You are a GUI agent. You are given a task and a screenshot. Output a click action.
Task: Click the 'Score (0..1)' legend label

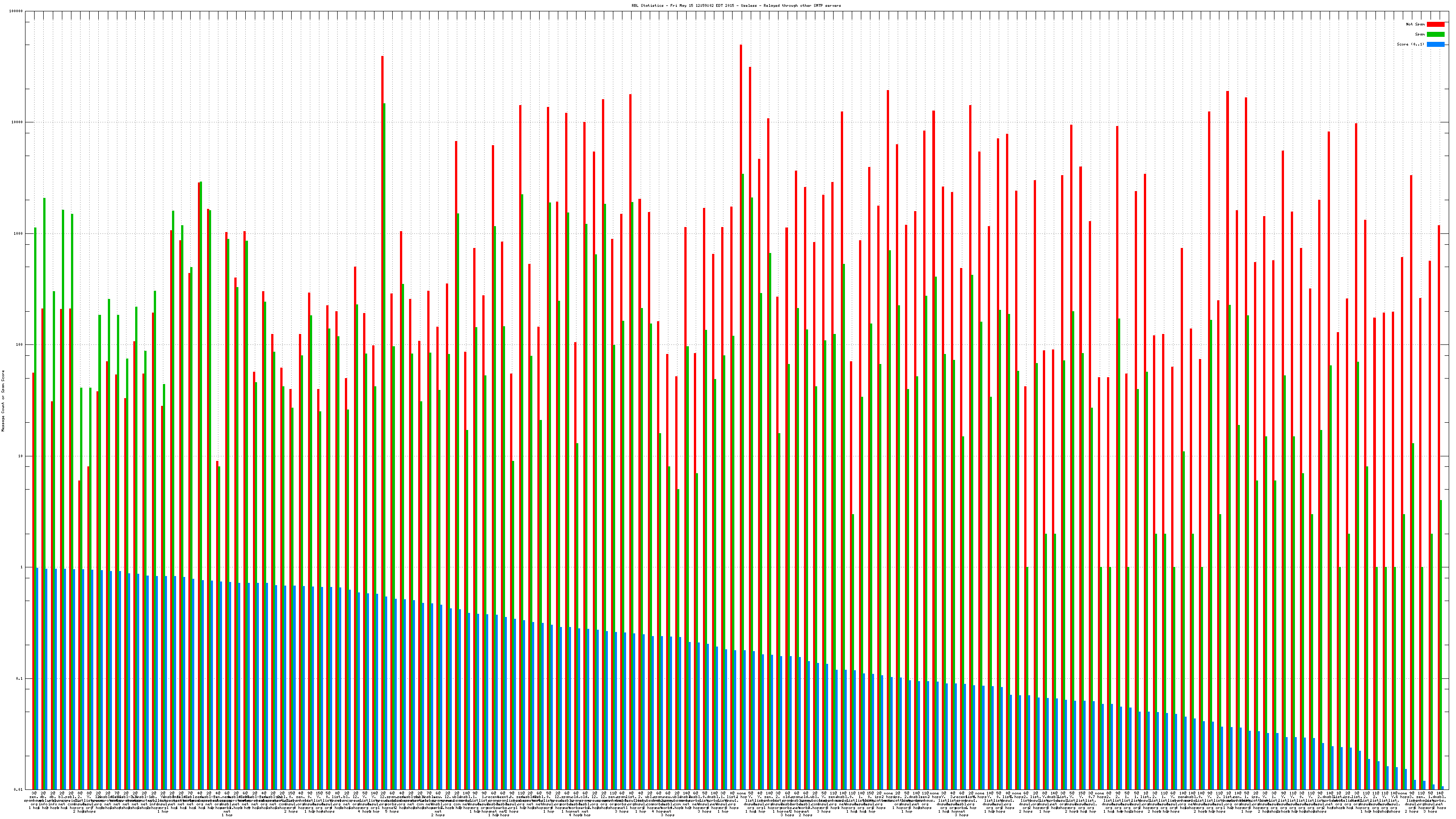tap(1410, 44)
